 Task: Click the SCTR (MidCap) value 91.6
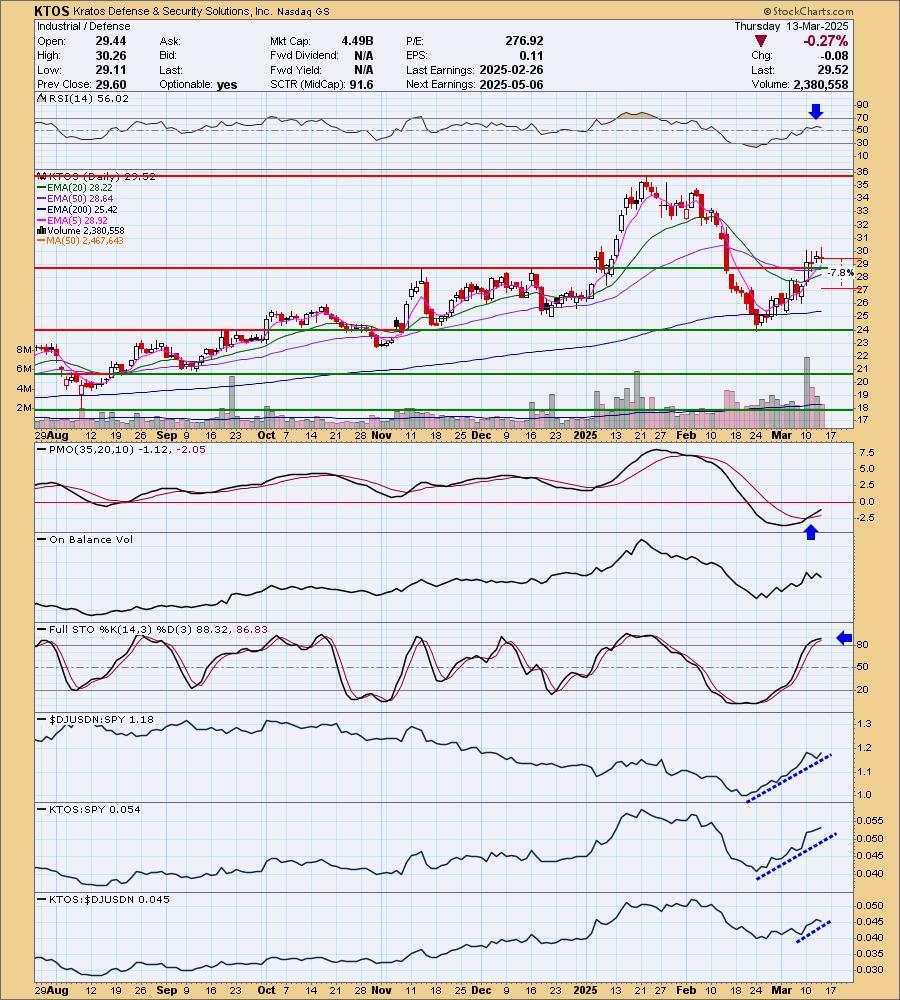(x=361, y=84)
